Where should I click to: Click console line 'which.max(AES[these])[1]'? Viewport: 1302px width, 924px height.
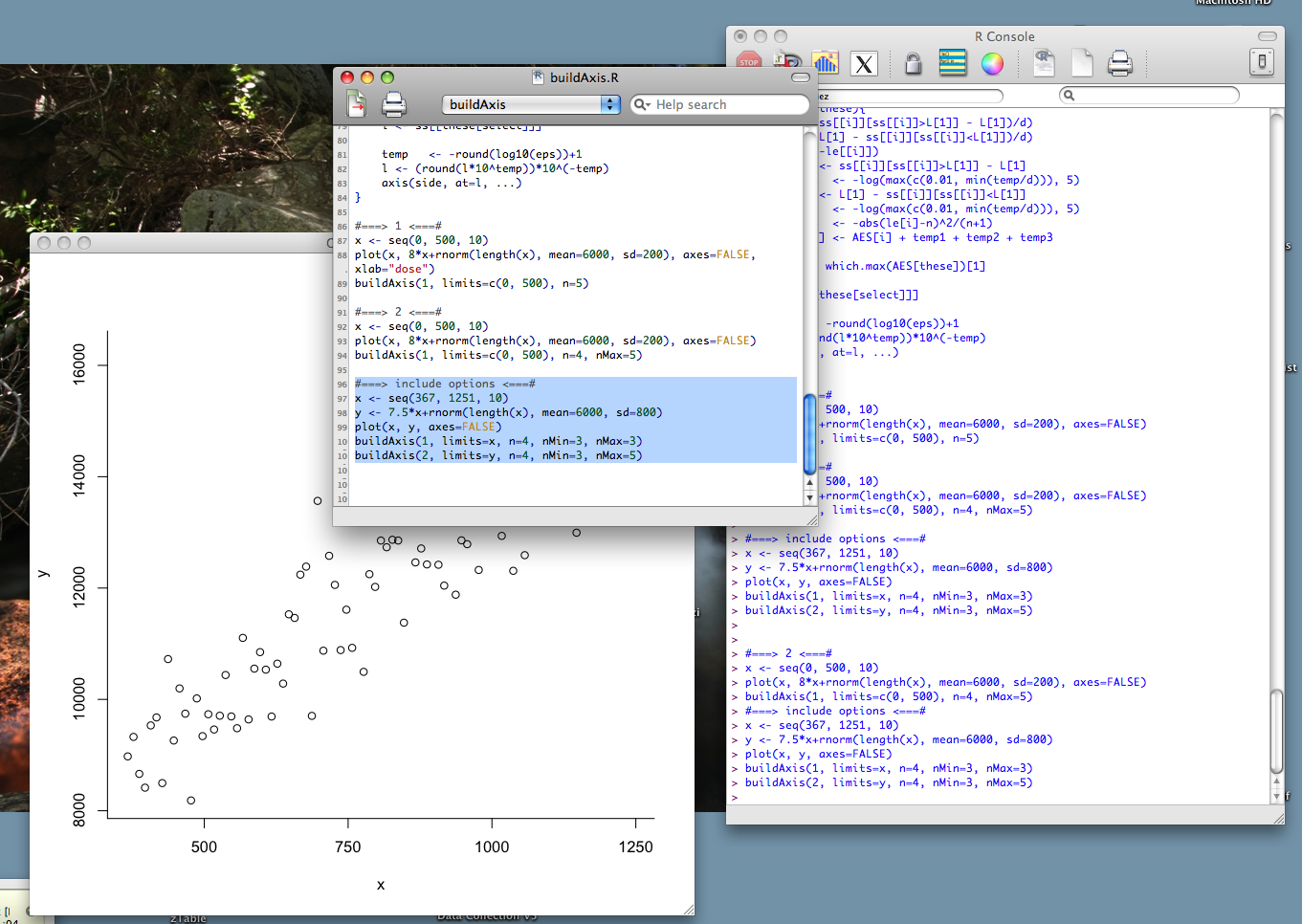point(905,266)
